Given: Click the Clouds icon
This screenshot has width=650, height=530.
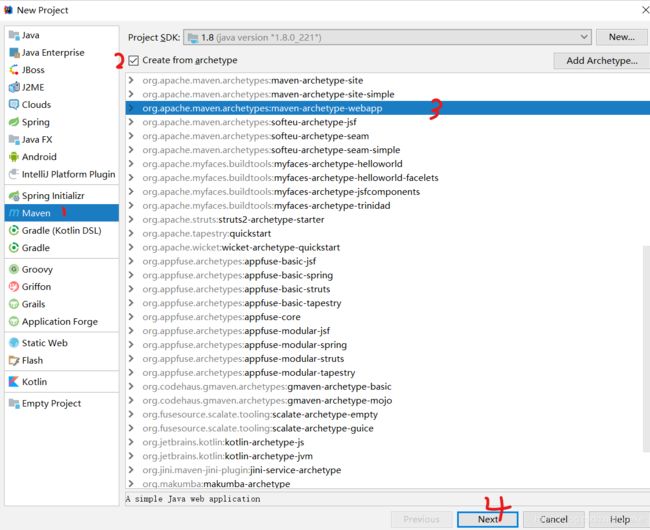Looking at the screenshot, I should pos(14,105).
